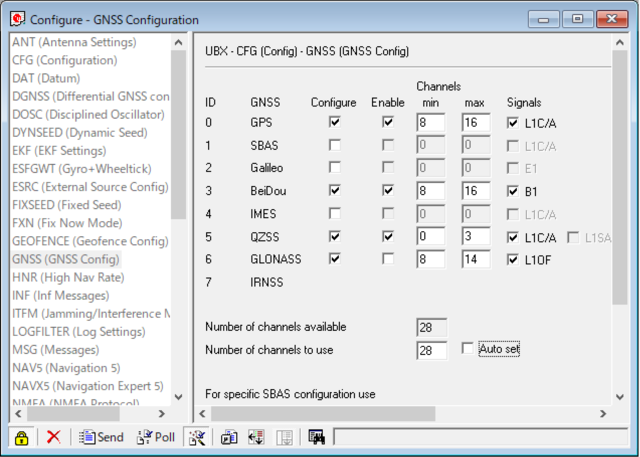Image resolution: width=640 pixels, height=457 pixels.
Task: Select NAVX5 (Navigation Expert 5) entry
Action: click(88, 386)
